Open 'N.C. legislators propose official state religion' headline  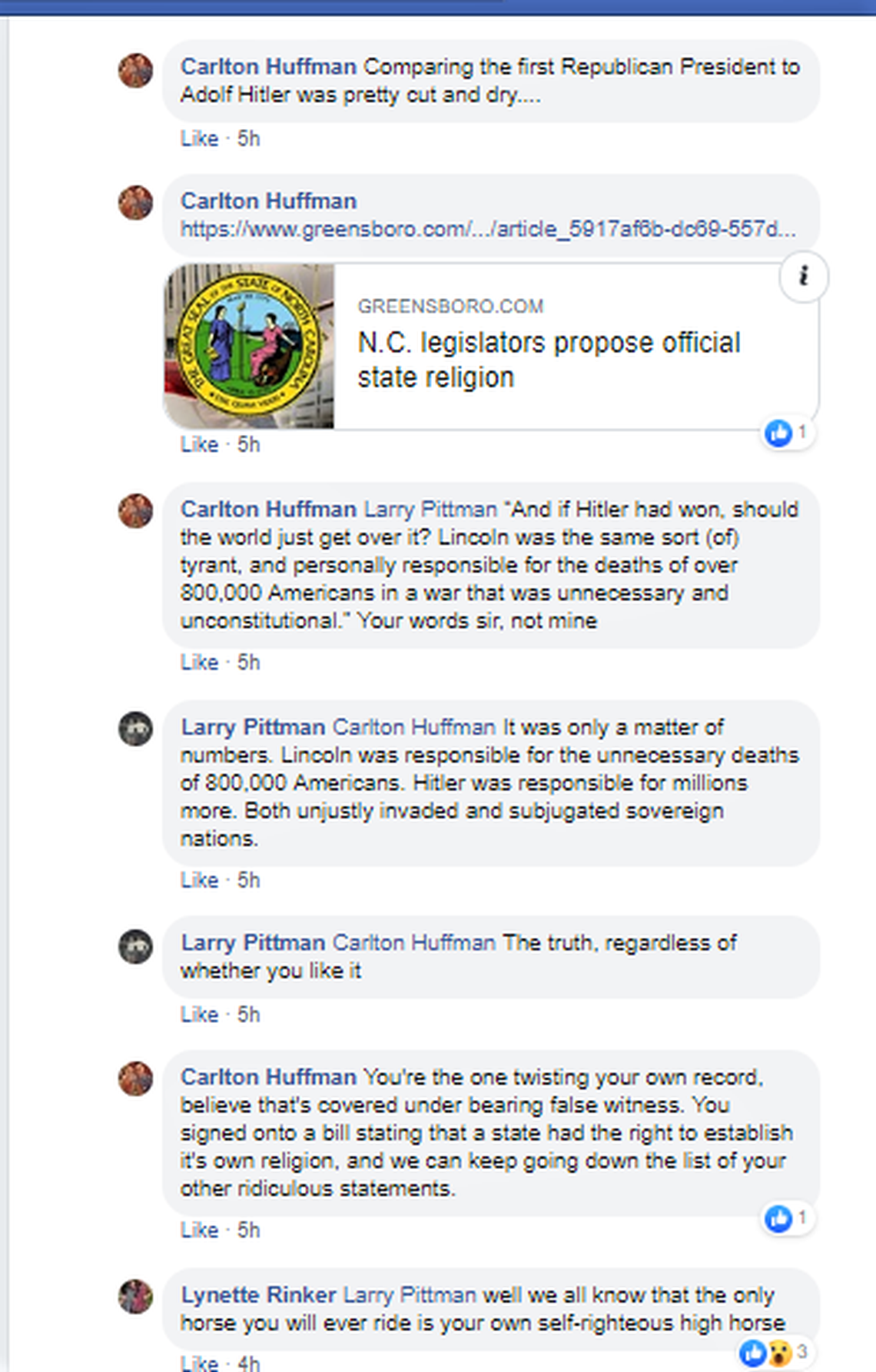(x=549, y=360)
